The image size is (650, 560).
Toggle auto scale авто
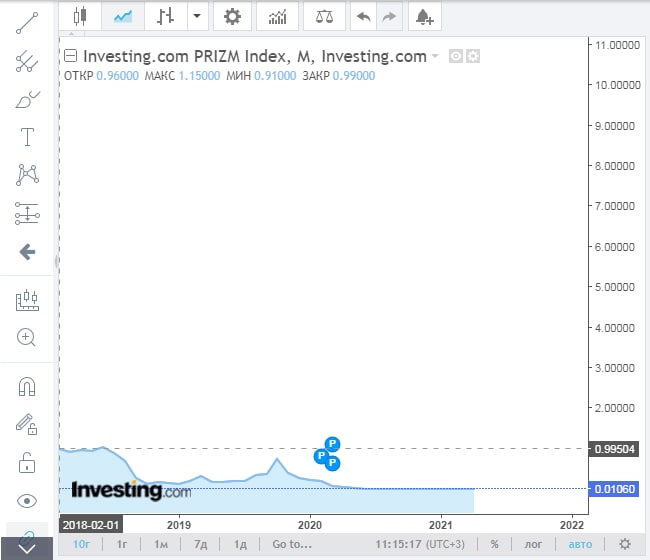(x=580, y=544)
